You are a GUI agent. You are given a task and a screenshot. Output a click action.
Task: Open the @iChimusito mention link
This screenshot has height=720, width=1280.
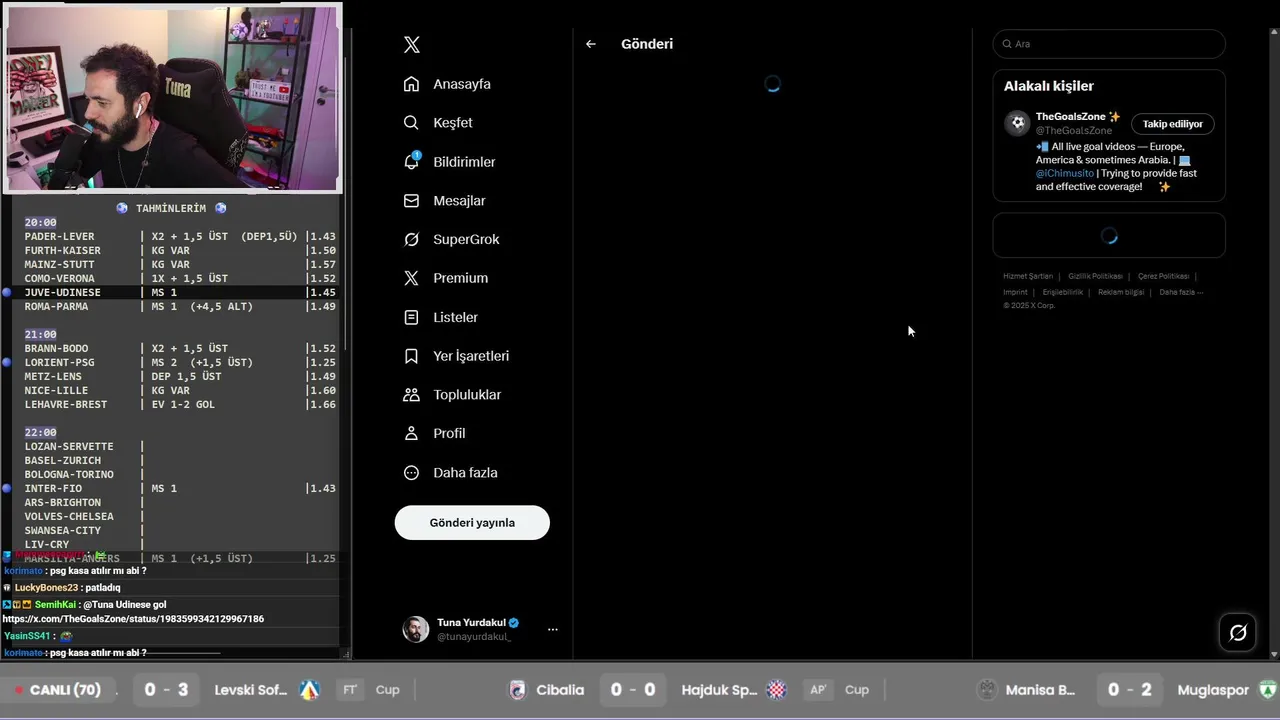click(x=1065, y=173)
